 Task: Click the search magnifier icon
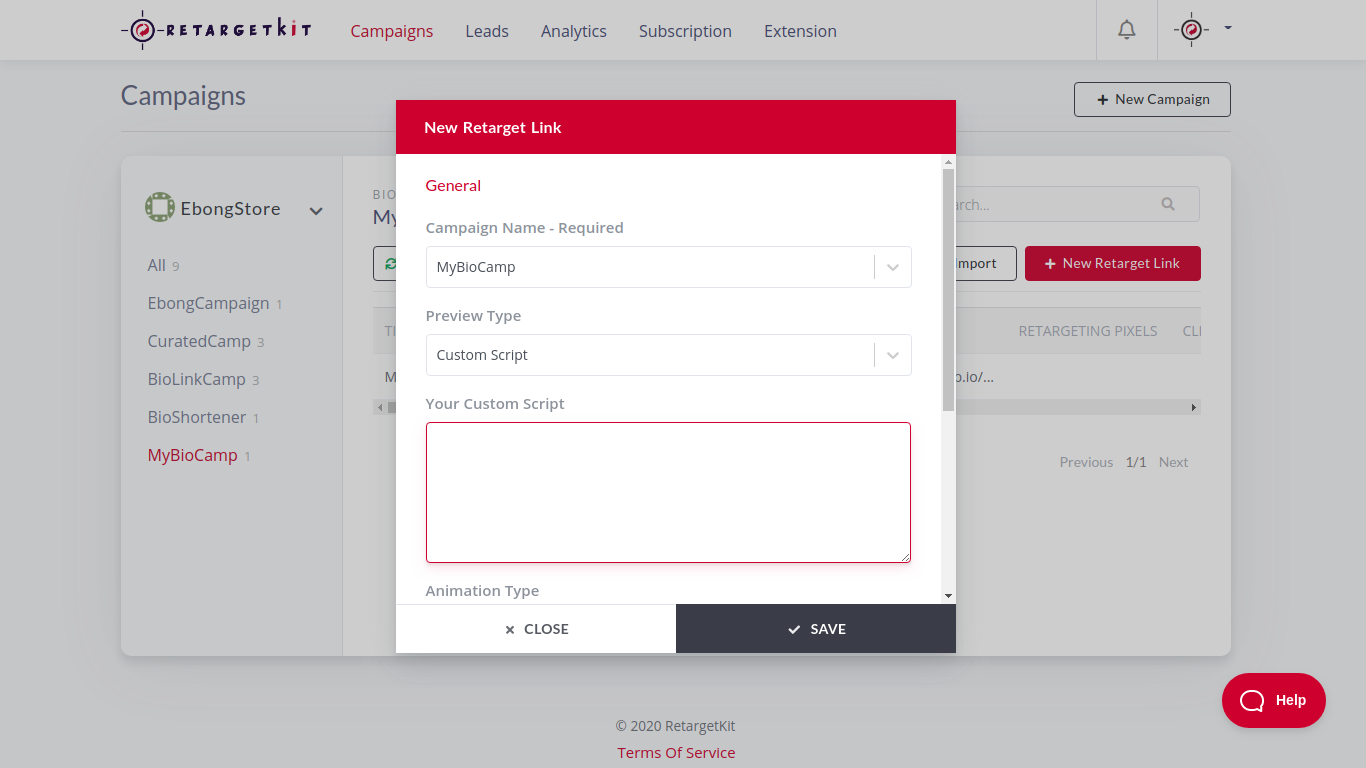coord(1168,204)
